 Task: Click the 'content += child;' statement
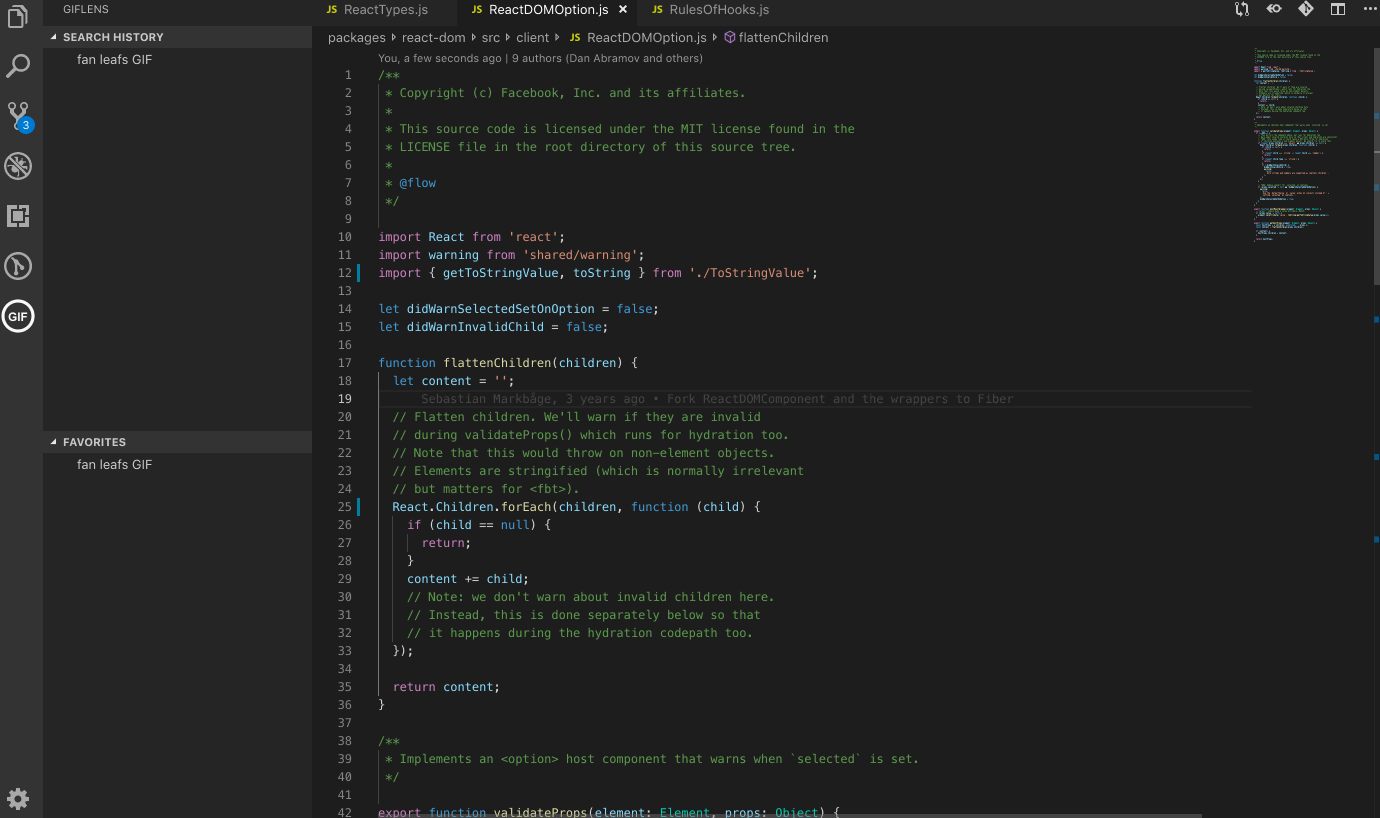pos(467,579)
